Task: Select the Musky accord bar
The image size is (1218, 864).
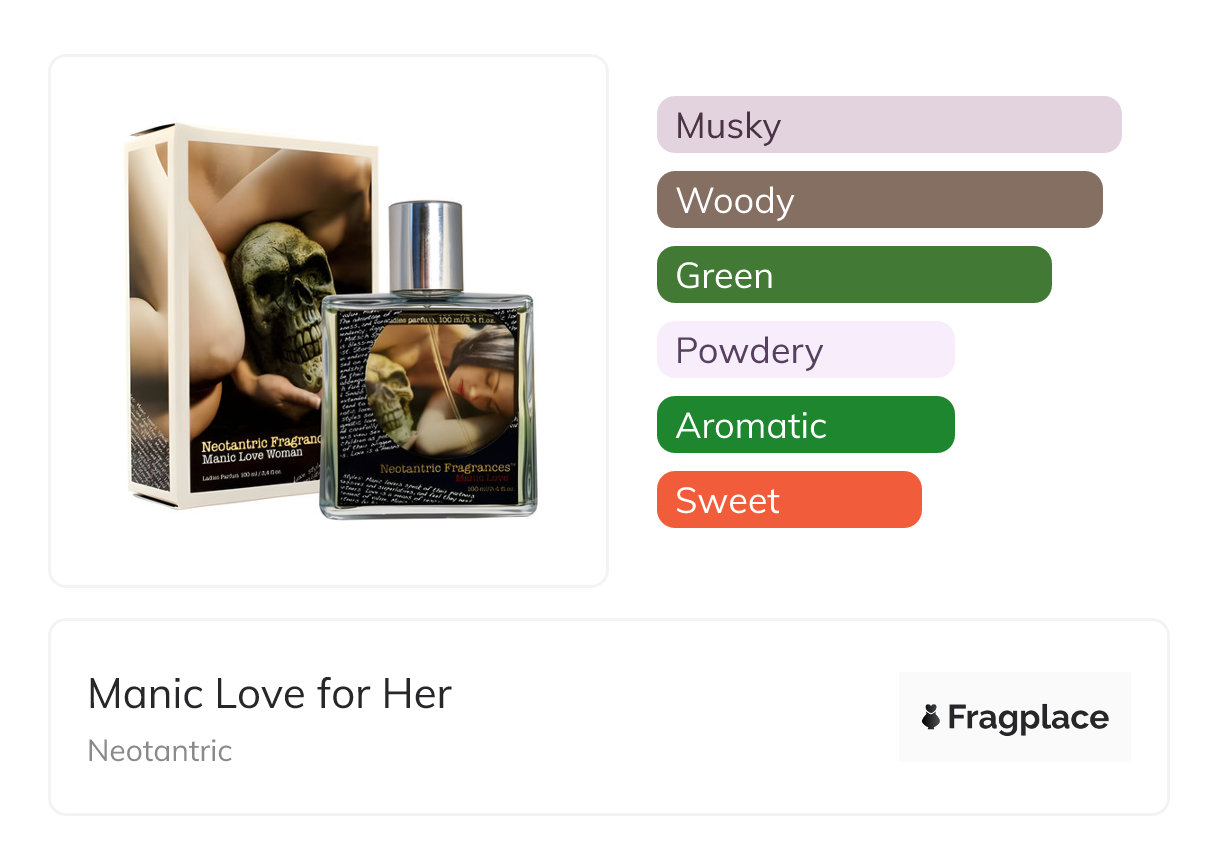Action: click(889, 125)
